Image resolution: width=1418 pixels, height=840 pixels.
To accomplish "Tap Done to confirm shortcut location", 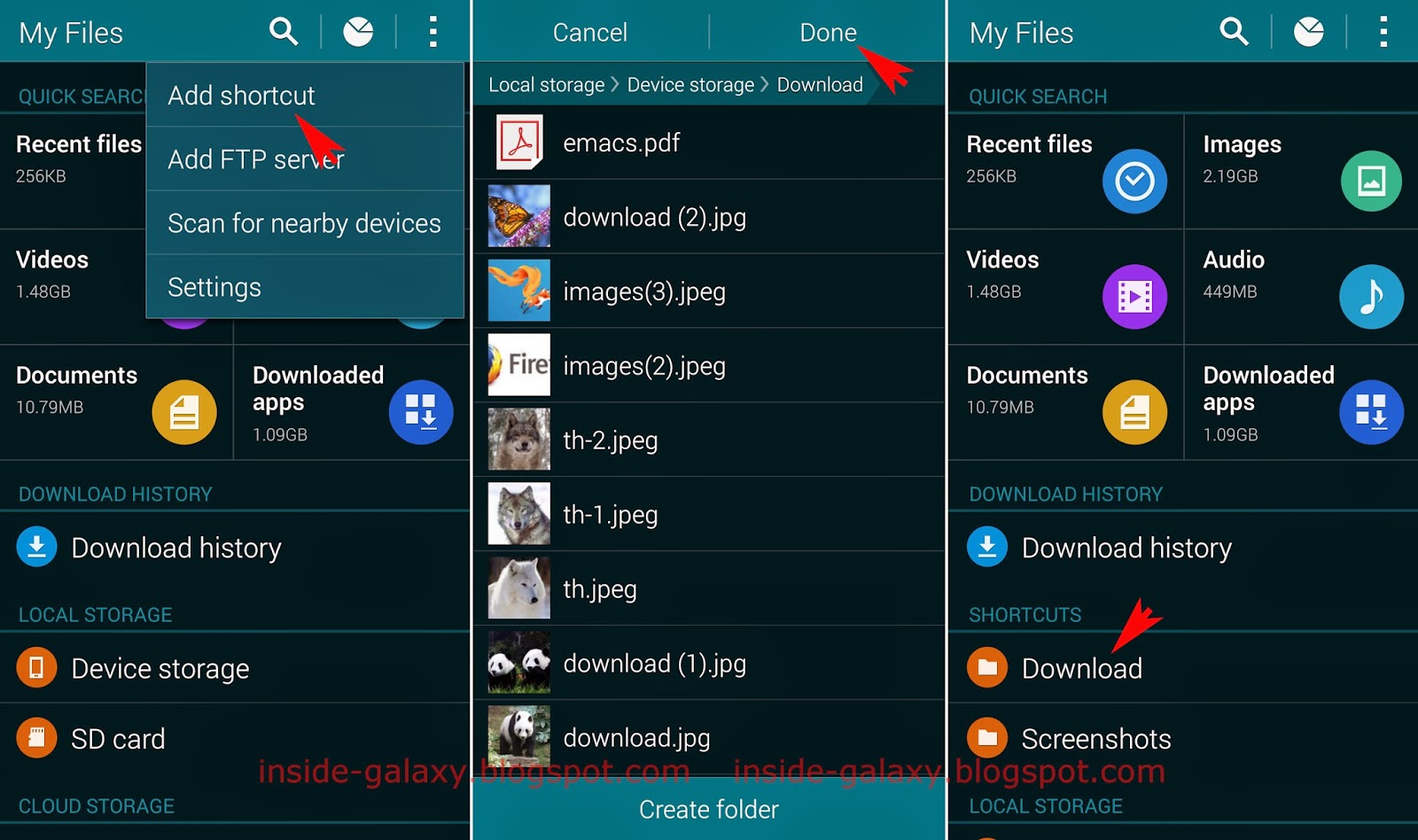I will (x=828, y=31).
